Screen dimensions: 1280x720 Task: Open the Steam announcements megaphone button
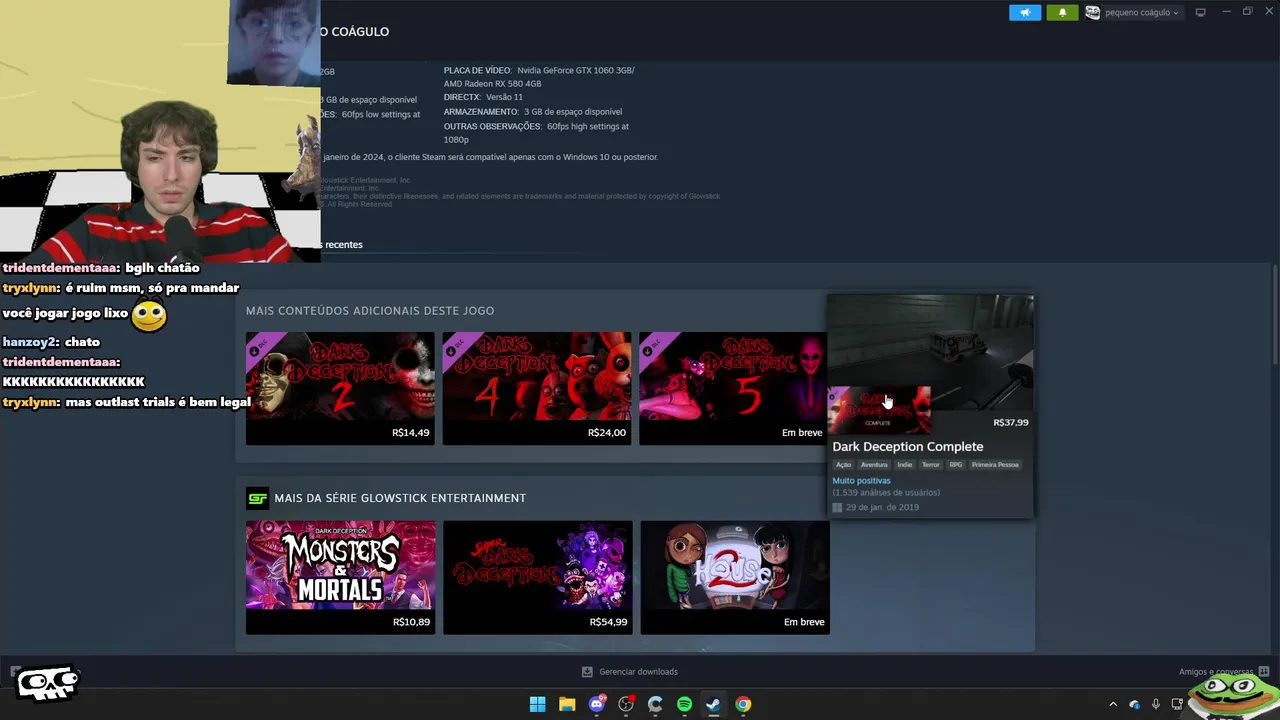click(1025, 12)
